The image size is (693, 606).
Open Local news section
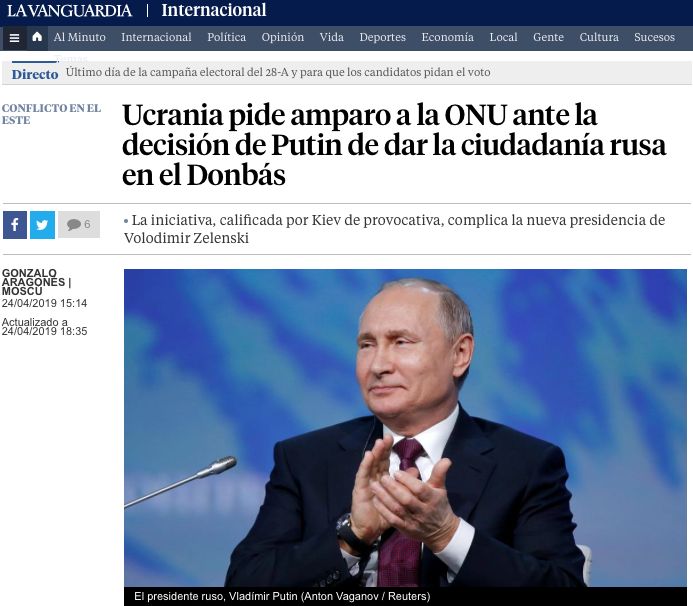pos(503,37)
